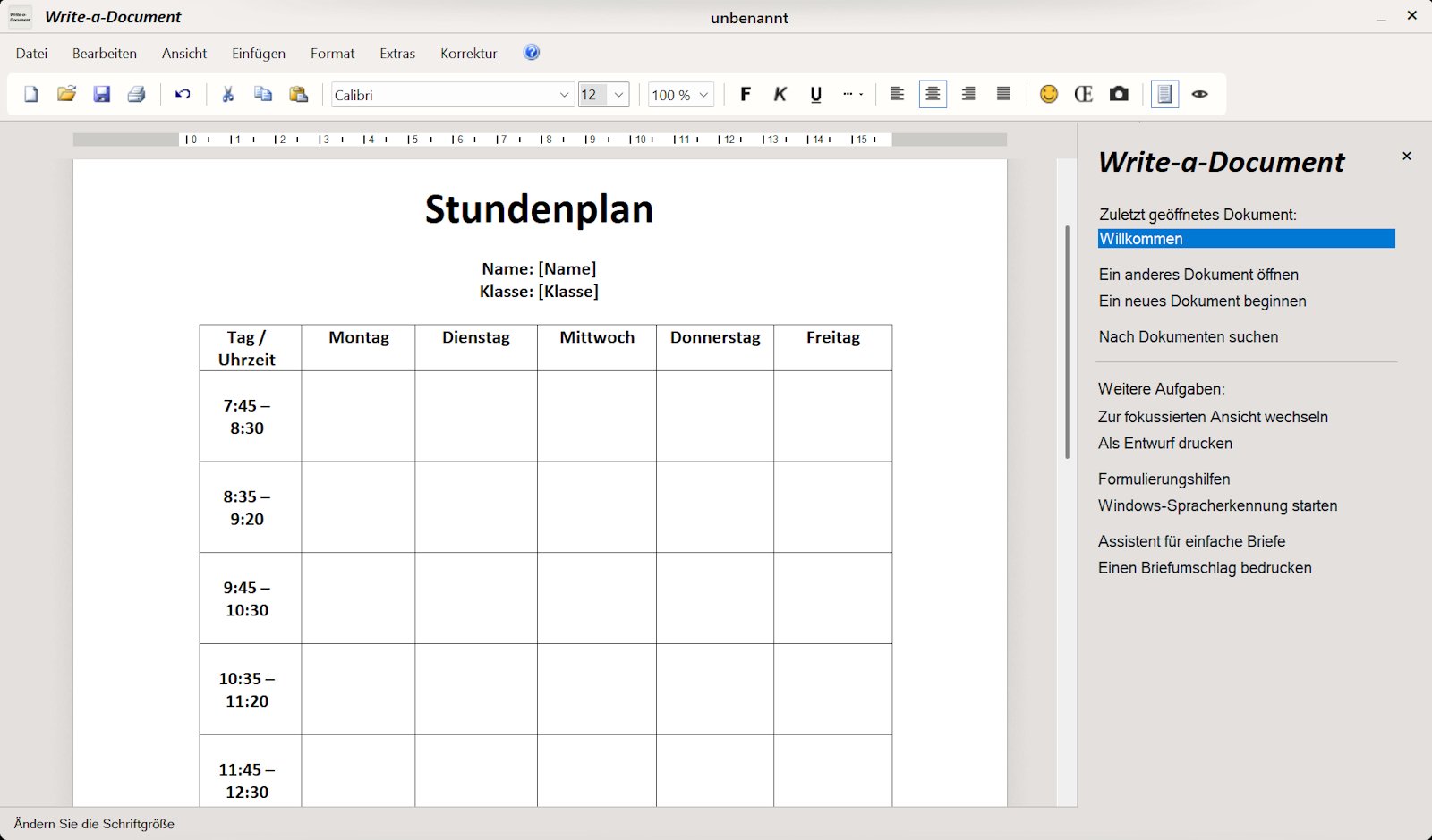The image size is (1432, 840).
Task: Insert a picture with the camera icon
Action: coord(1119,94)
